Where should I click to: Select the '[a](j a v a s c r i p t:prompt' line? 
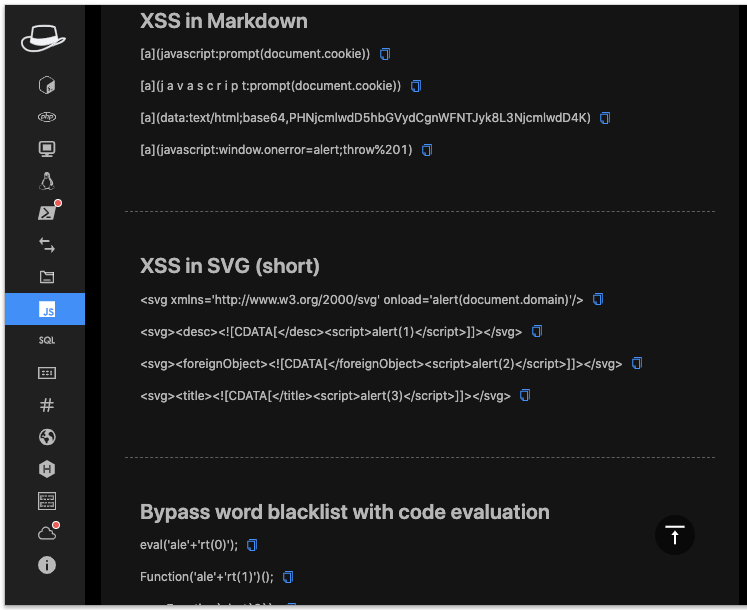click(271, 86)
